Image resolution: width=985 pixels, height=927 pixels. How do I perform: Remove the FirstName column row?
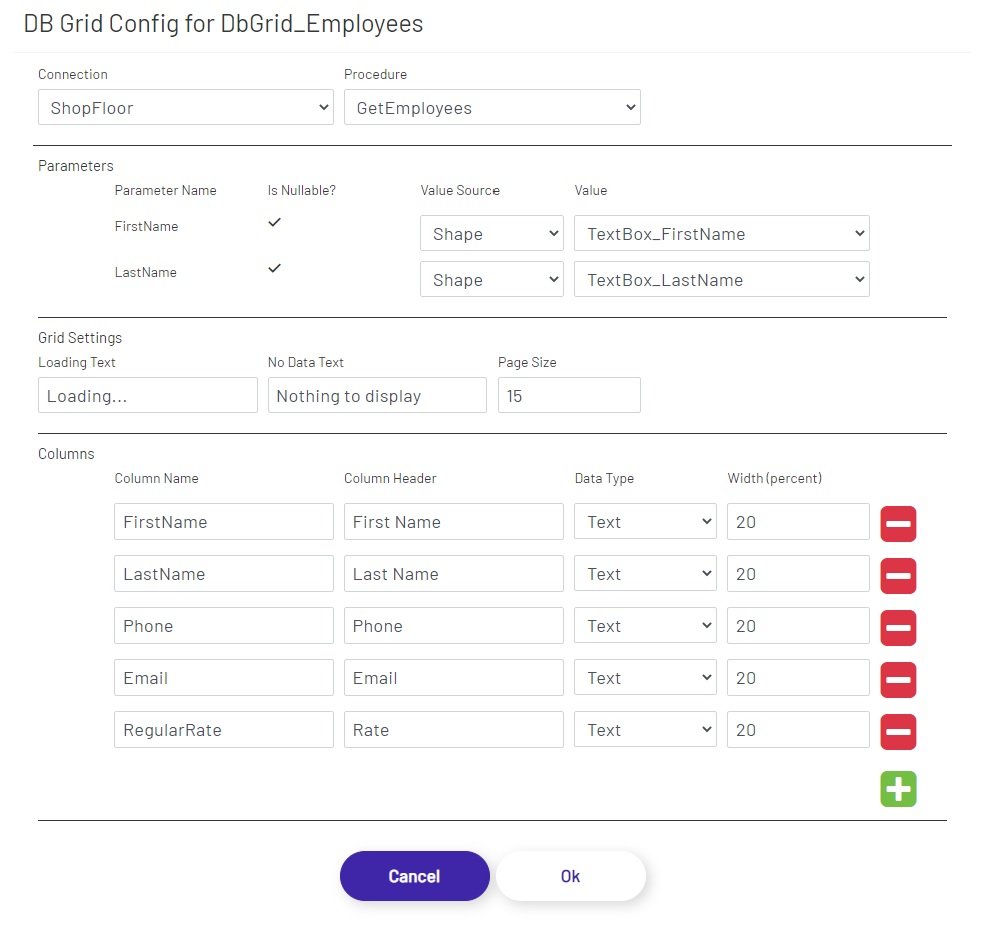897,523
